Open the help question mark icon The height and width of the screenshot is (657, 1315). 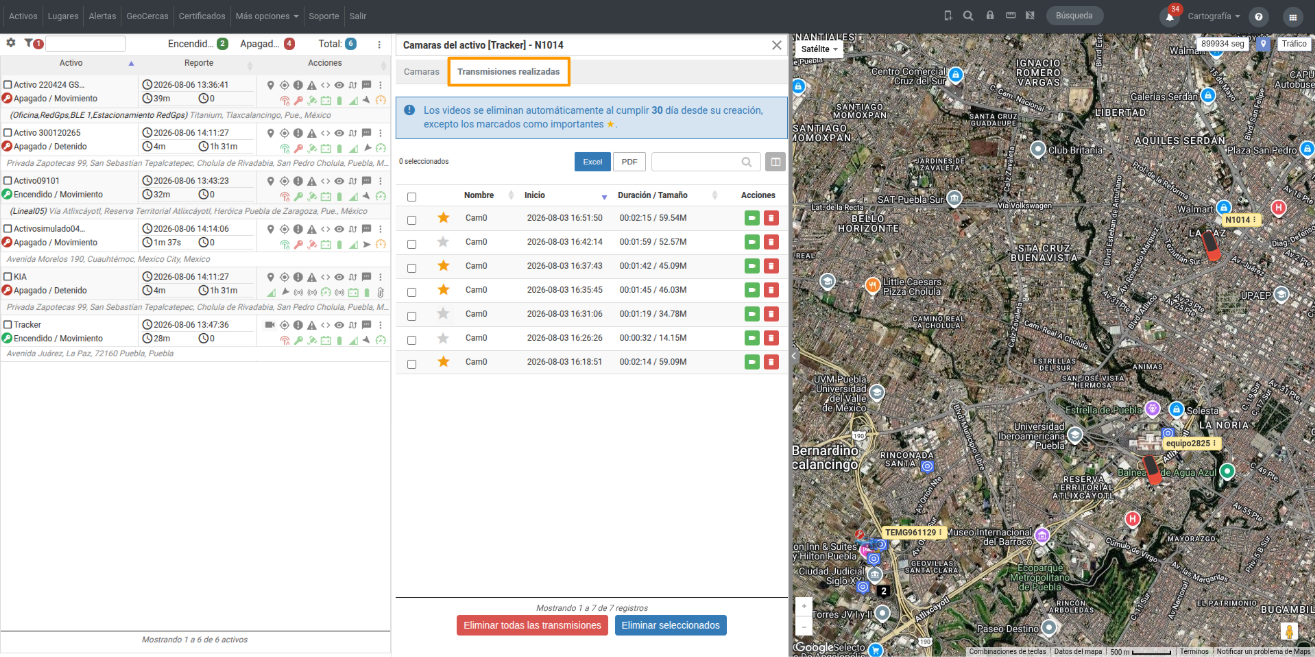click(1259, 16)
